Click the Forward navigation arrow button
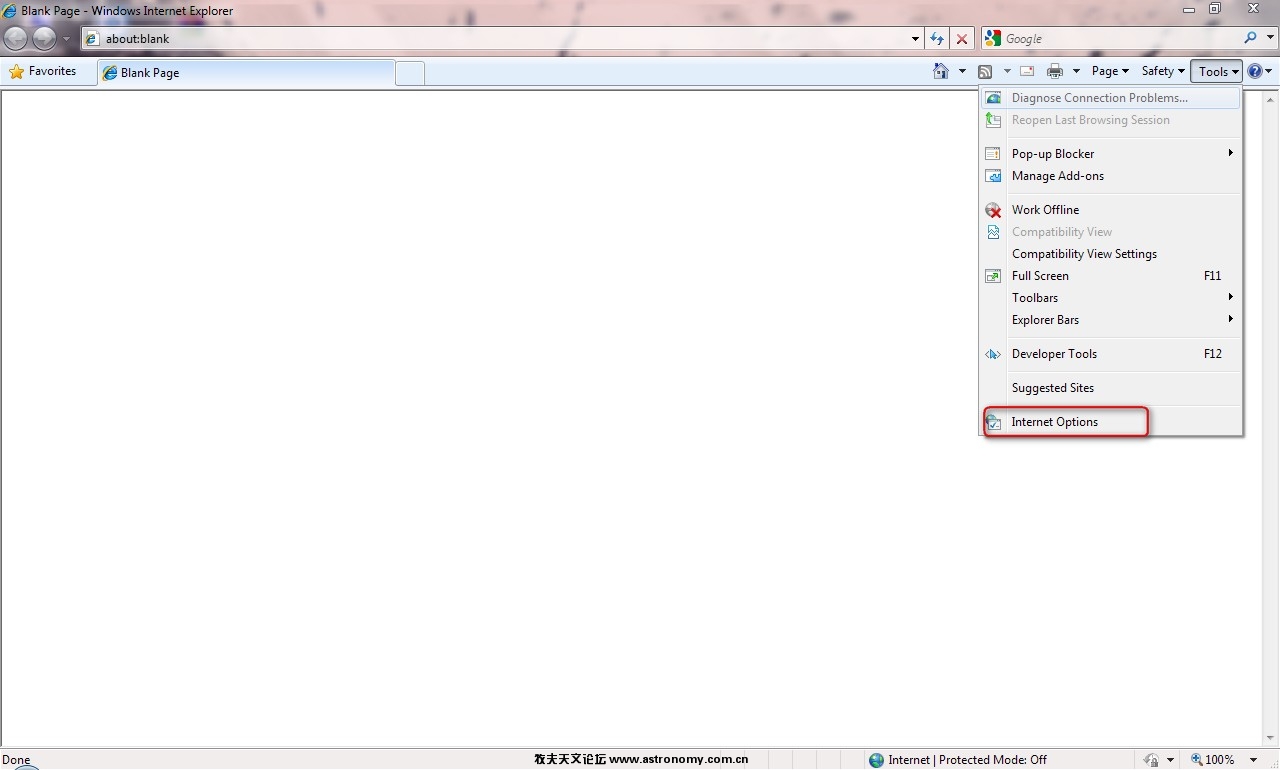Screen dimensions: 1280x770 coord(44,39)
